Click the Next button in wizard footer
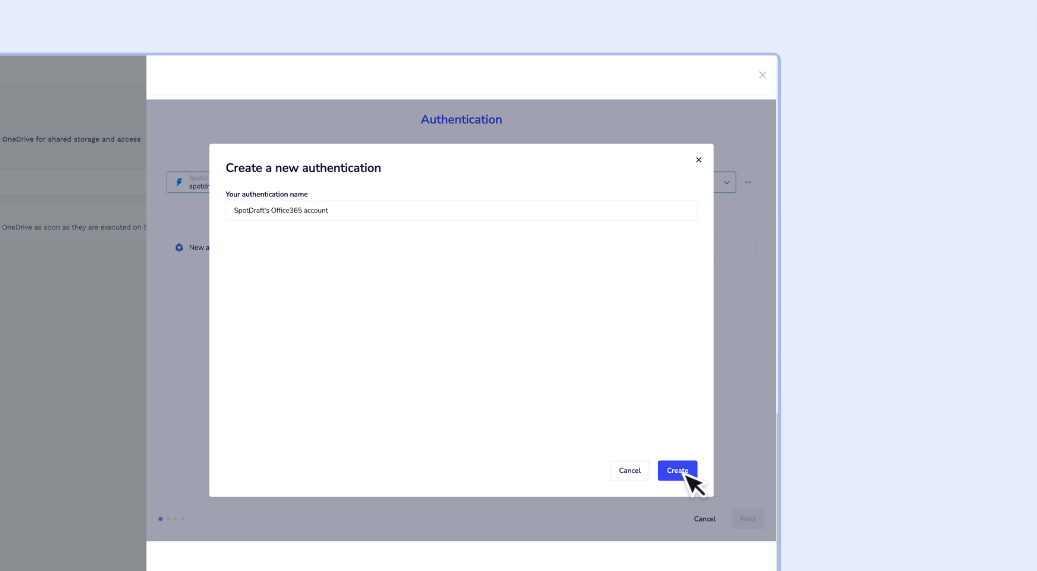The image size is (1037, 571). 747,519
